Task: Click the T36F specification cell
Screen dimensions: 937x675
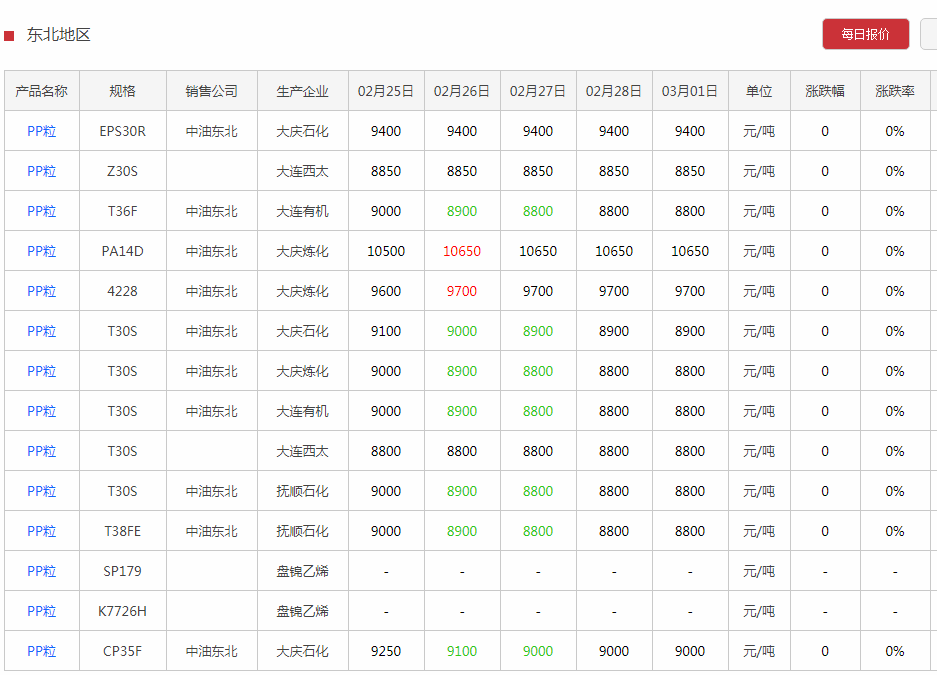Action: point(123,211)
